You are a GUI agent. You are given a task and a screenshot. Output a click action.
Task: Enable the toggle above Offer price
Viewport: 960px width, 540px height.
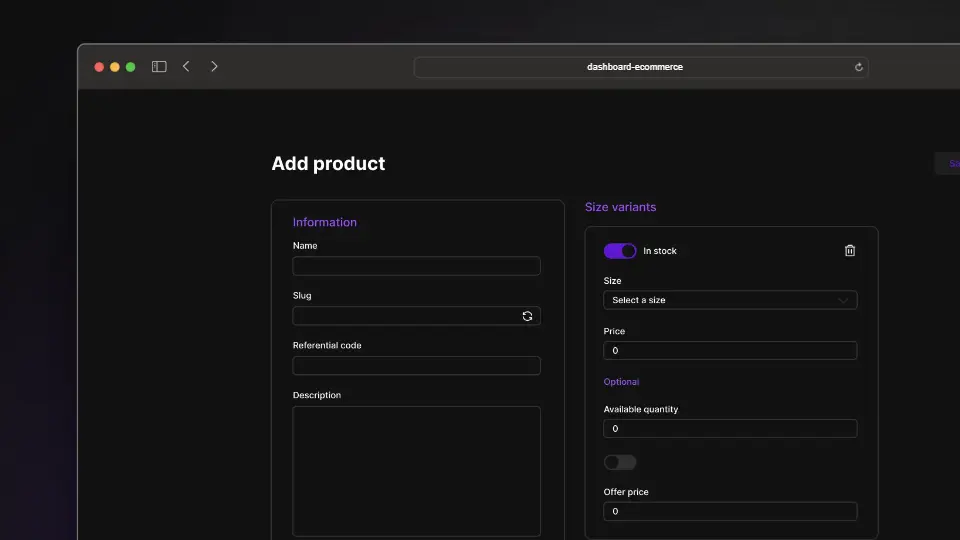point(620,462)
